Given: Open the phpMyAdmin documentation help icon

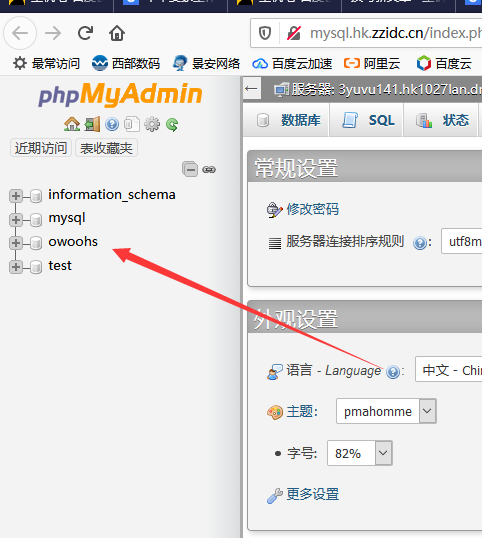Looking at the screenshot, I should pos(112,124).
